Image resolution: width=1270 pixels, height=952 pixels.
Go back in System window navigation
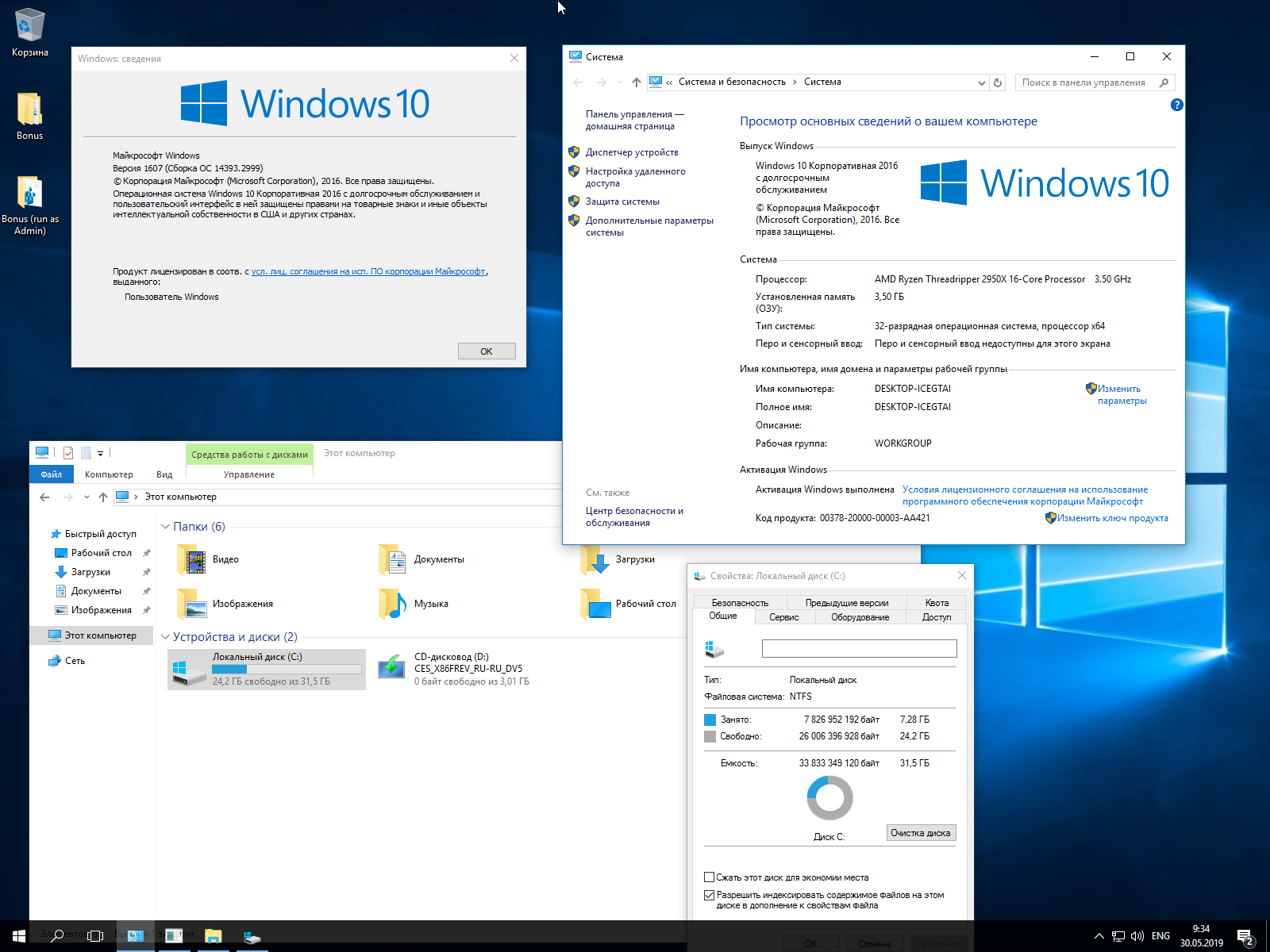click(578, 83)
